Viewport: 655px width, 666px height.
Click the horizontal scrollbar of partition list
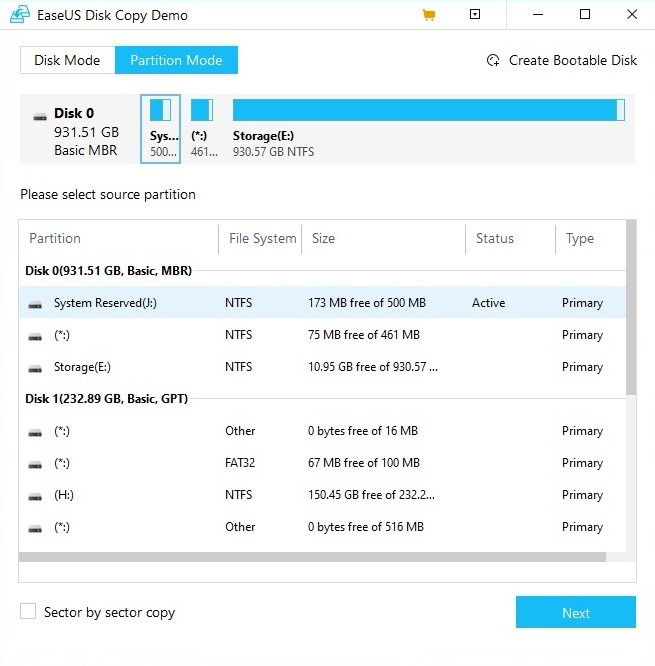(x=312, y=557)
